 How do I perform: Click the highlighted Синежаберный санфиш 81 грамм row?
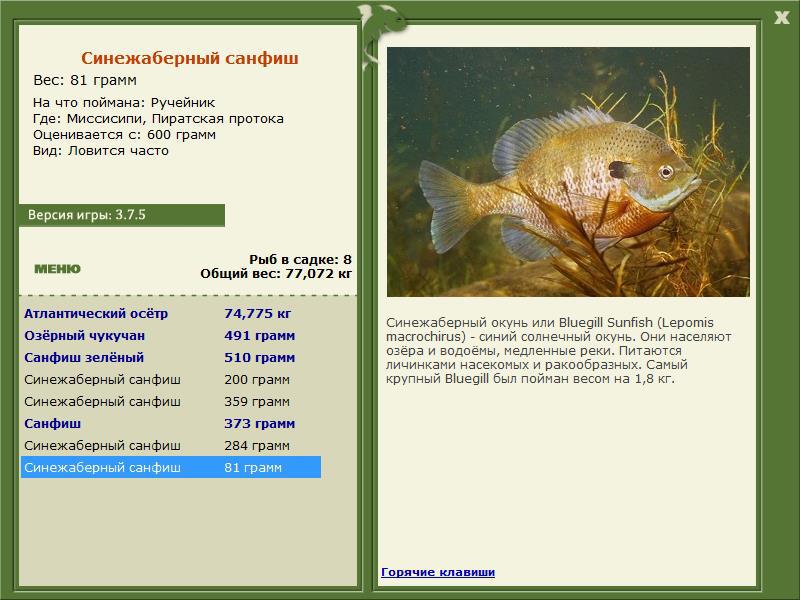point(171,467)
